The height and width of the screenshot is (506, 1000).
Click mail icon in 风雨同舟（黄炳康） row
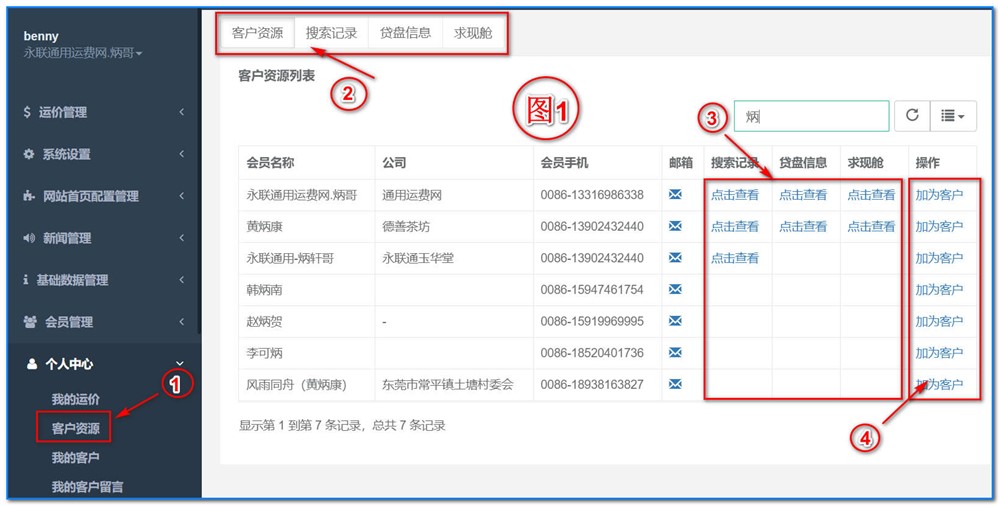pyautogui.click(x=675, y=384)
